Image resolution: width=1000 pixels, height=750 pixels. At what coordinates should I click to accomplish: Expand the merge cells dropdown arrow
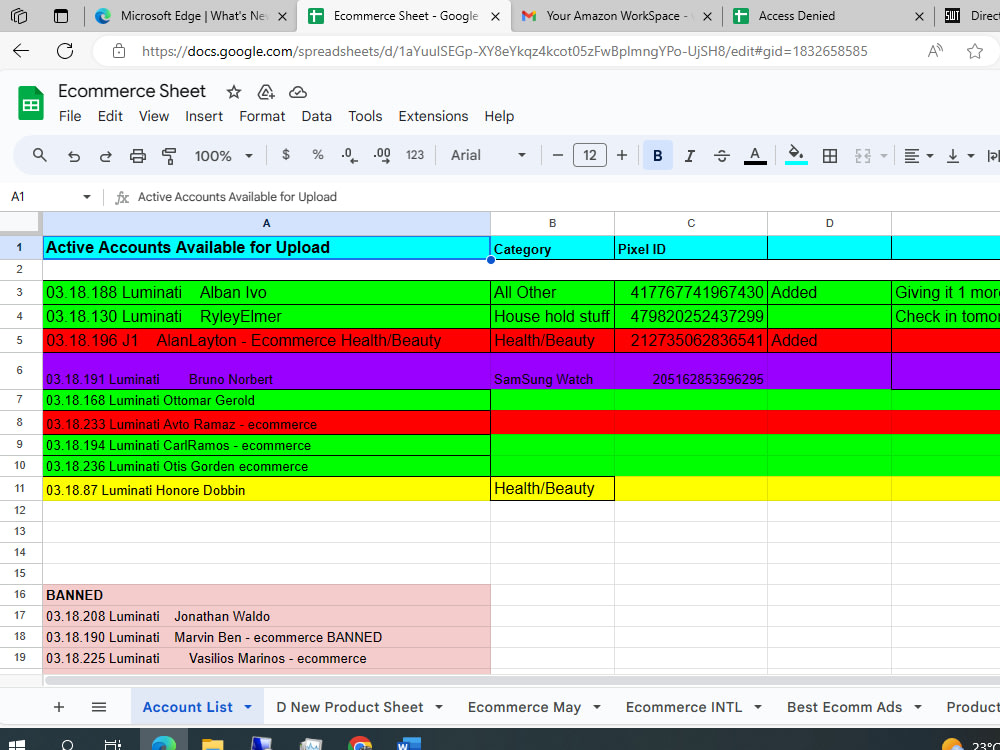[884, 156]
